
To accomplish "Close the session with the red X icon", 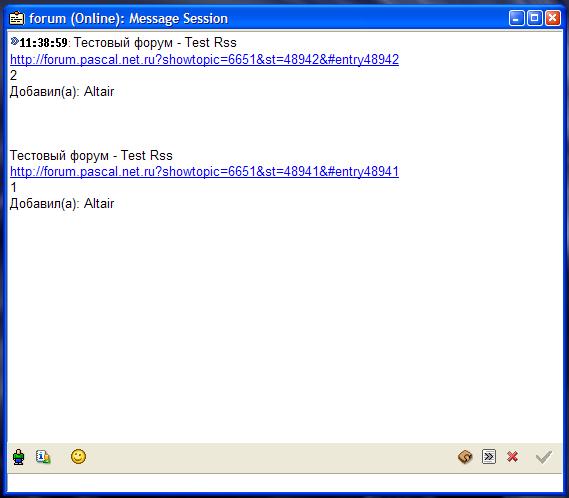I will [x=512, y=457].
